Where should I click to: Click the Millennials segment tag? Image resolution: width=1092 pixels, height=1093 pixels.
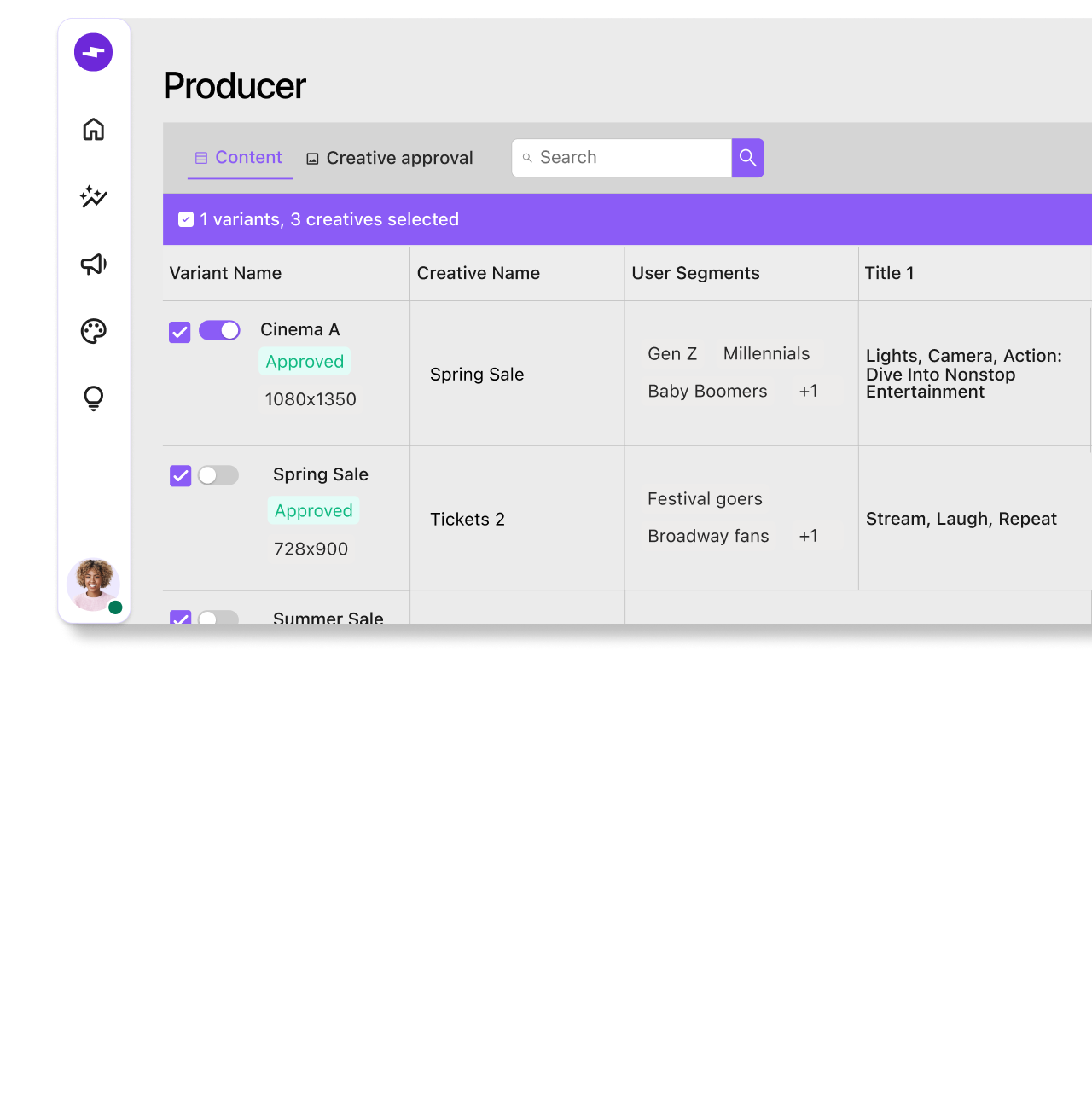pos(767,354)
